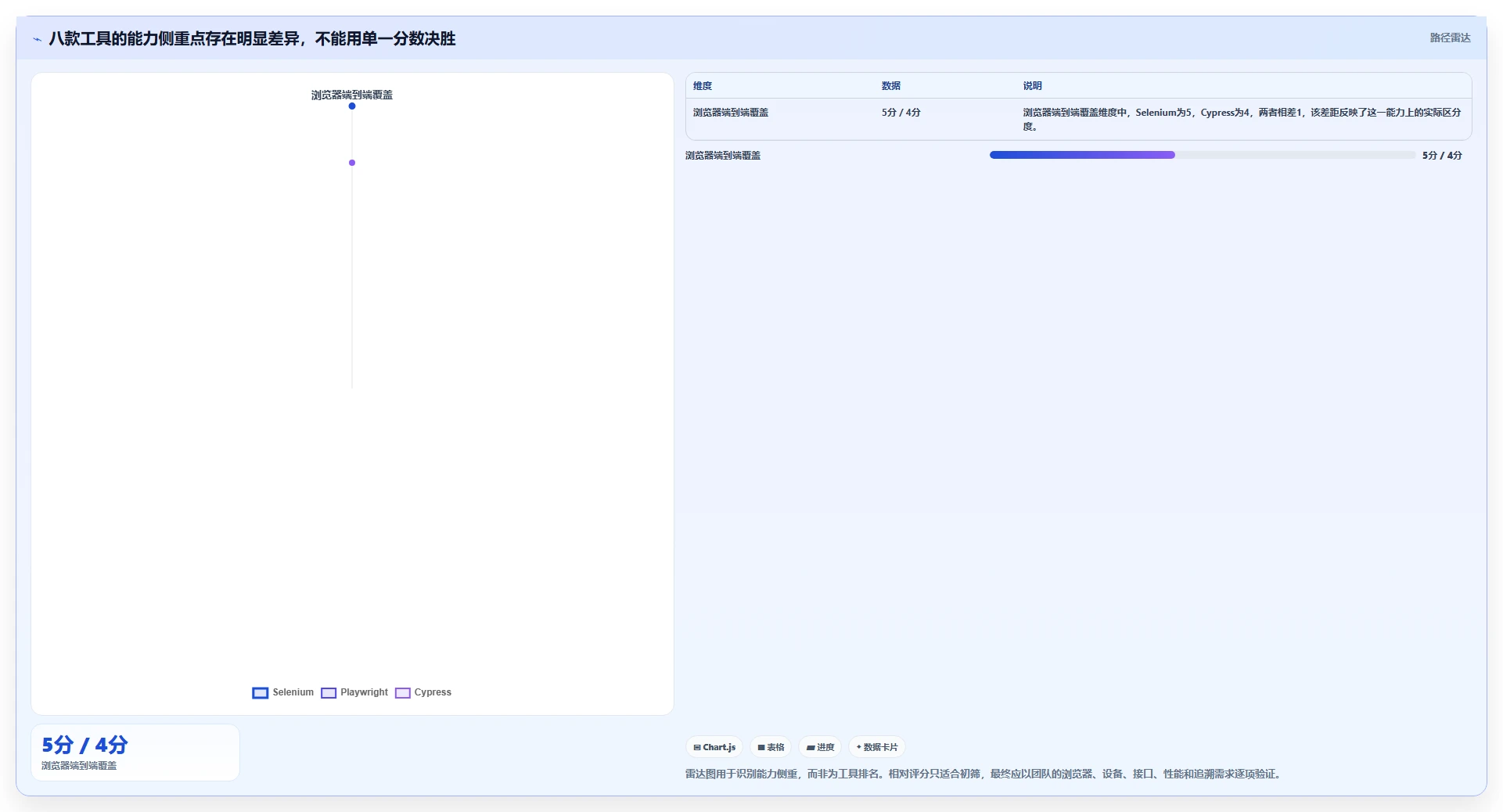Click the 说明 column header
The image size is (1503, 812).
1033,86
